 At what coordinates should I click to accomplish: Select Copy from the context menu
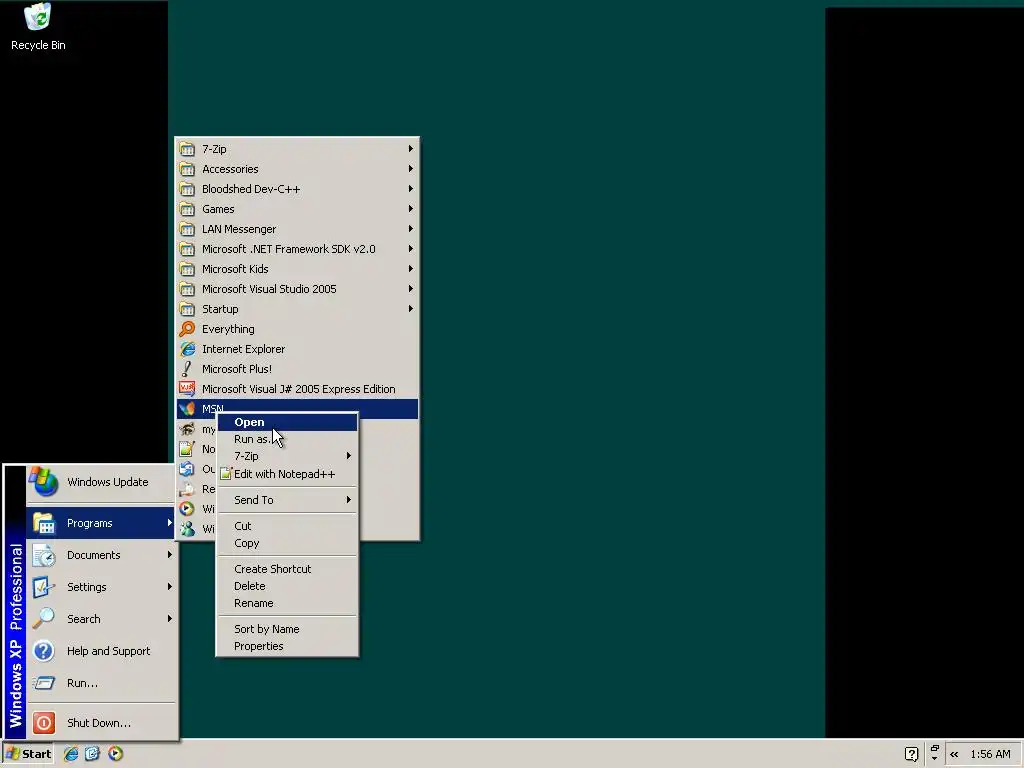point(287,543)
